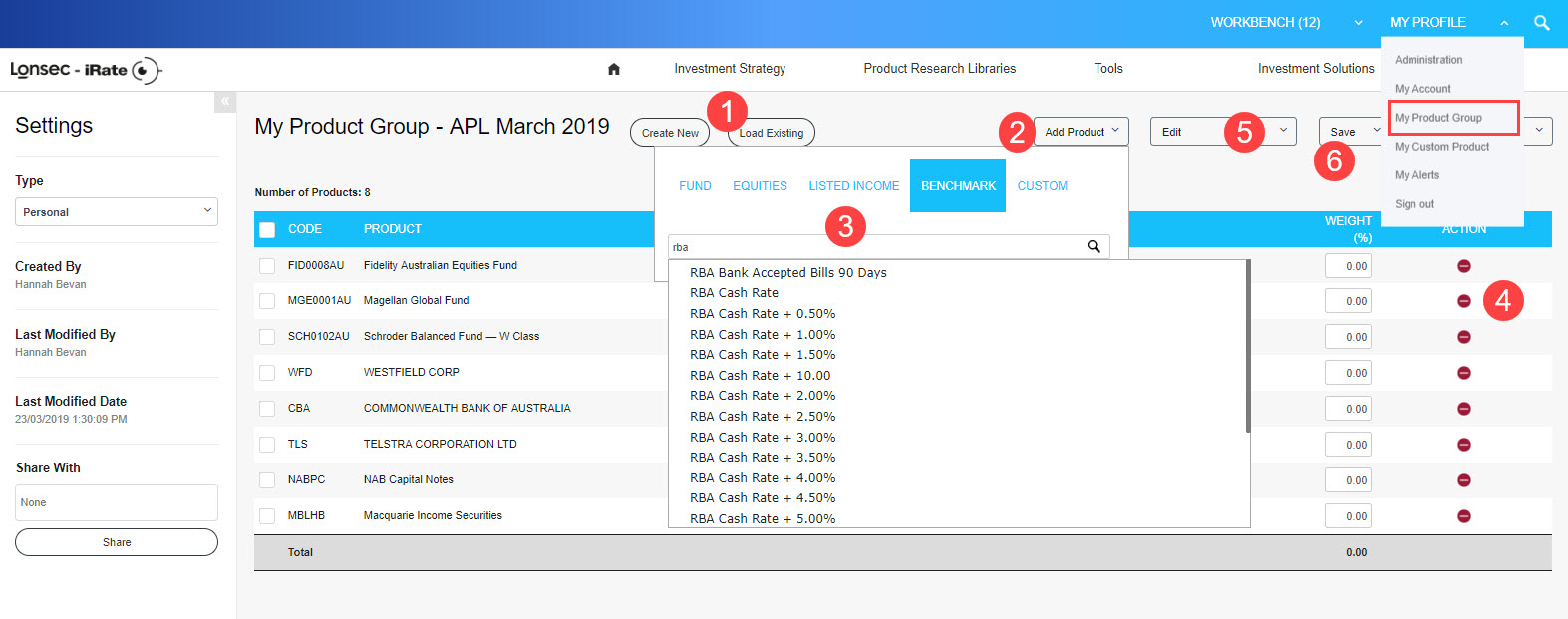Remove COMMONWEALTH BANK OF AUSTRALIA row
Screen dimensions: 1568x619
1464,409
